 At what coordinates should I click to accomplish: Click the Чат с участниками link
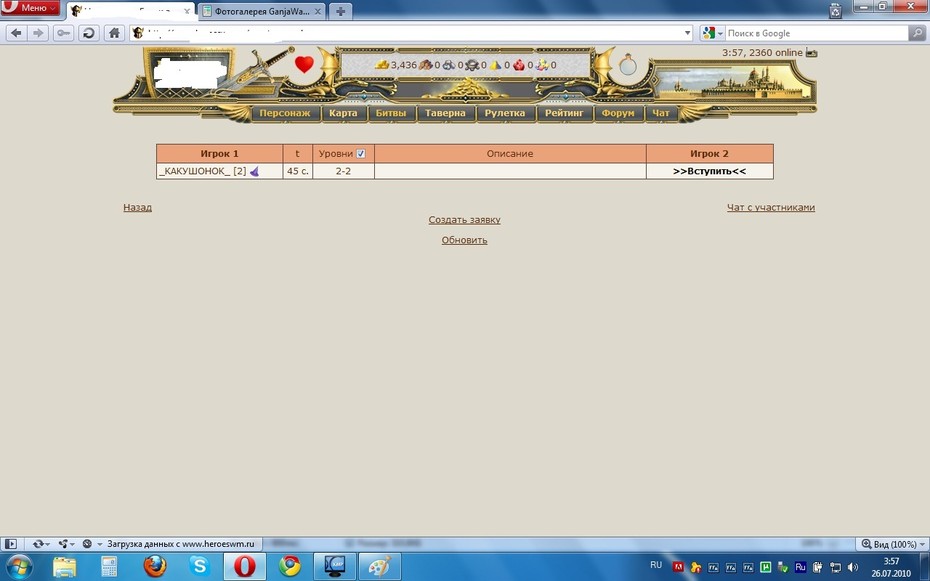coord(771,208)
